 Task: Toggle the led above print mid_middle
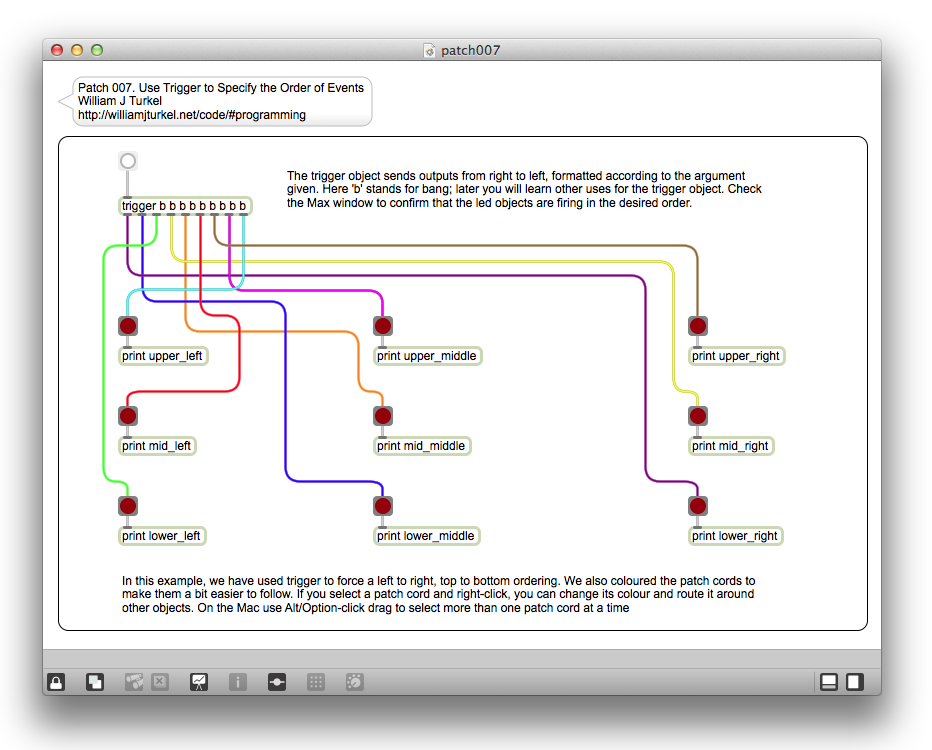click(383, 416)
